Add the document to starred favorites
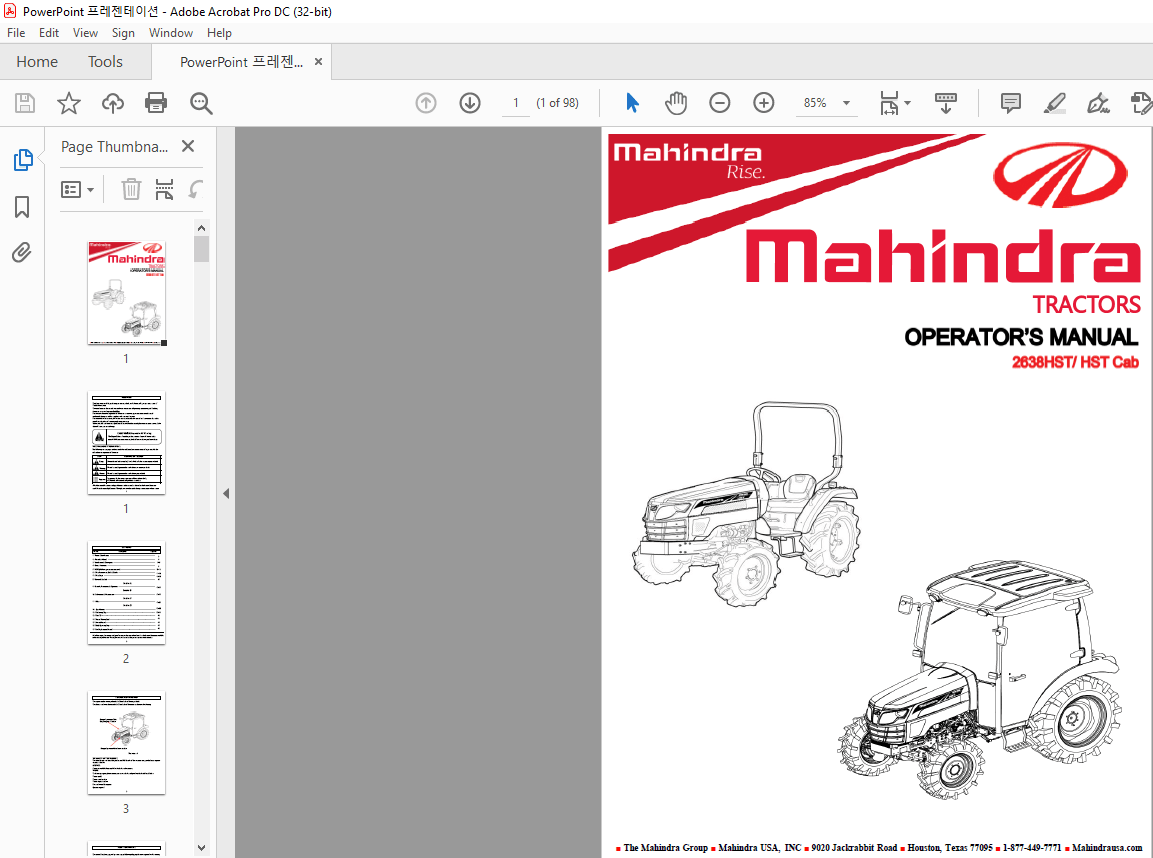The width and height of the screenshot is (1153, 858). [68, 103]
